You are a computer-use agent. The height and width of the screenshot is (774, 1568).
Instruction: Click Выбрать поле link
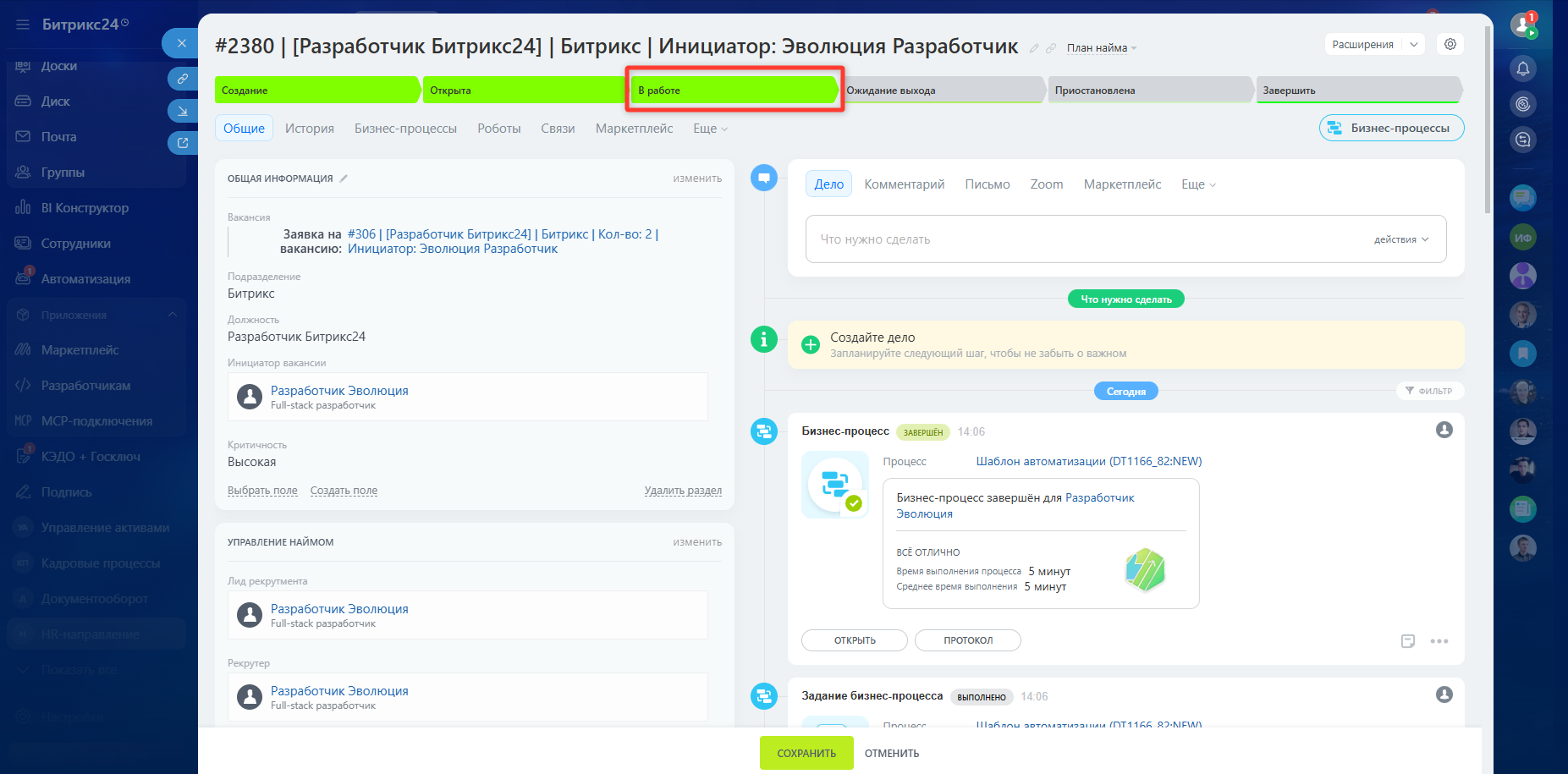tap(262, 491)
